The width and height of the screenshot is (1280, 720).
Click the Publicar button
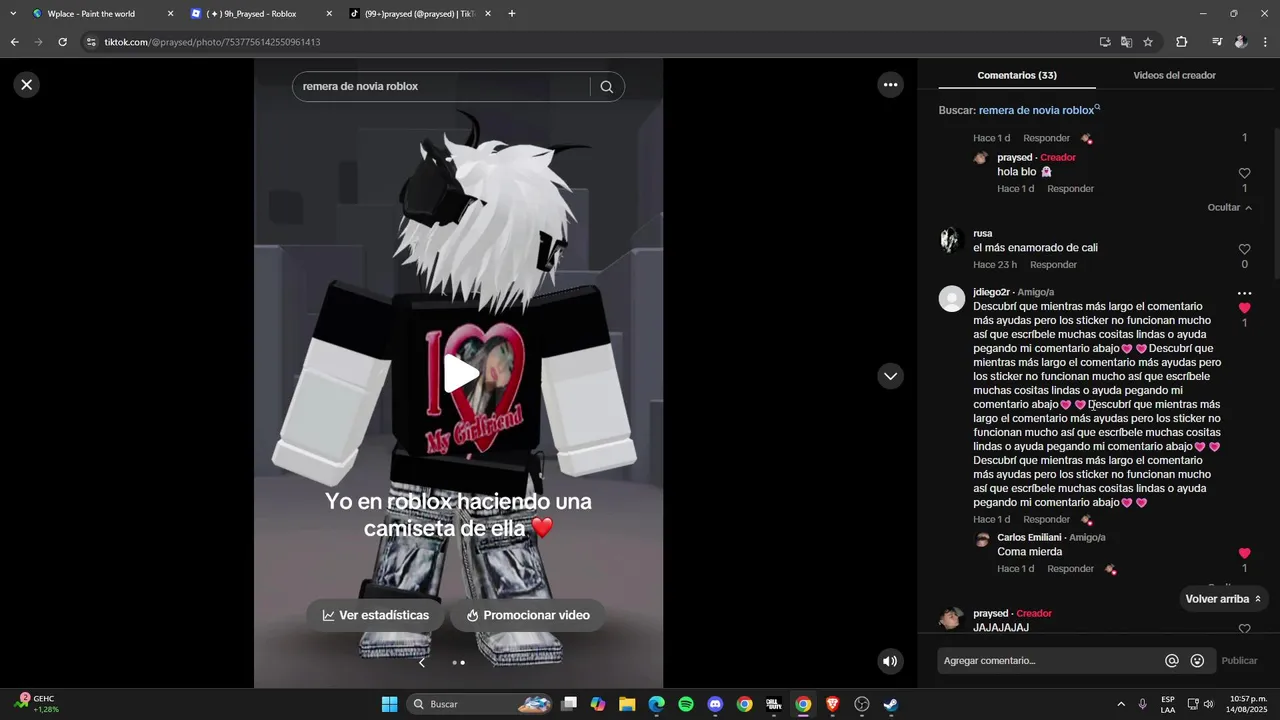1239,661
